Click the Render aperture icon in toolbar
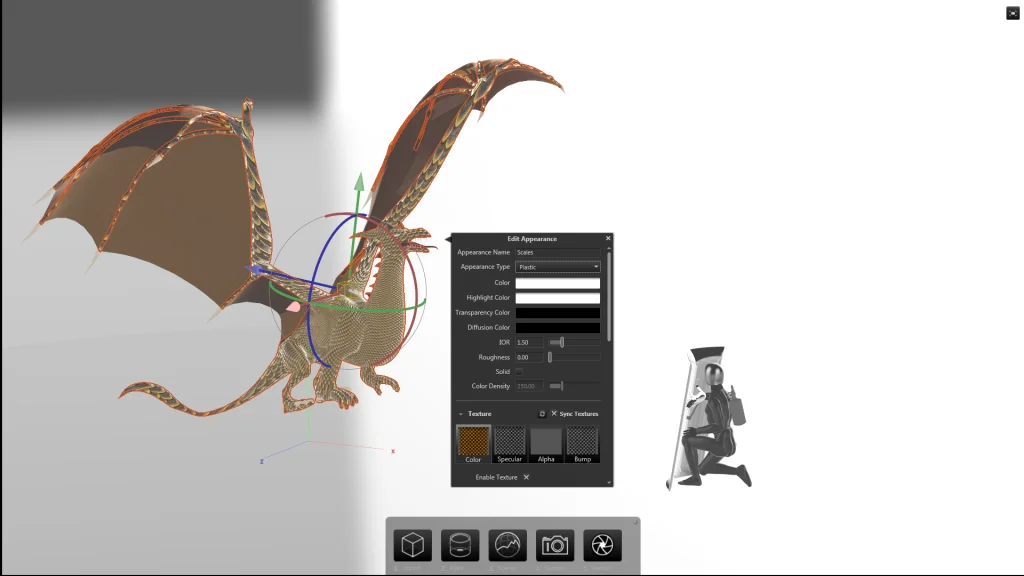 click(602, 545)
